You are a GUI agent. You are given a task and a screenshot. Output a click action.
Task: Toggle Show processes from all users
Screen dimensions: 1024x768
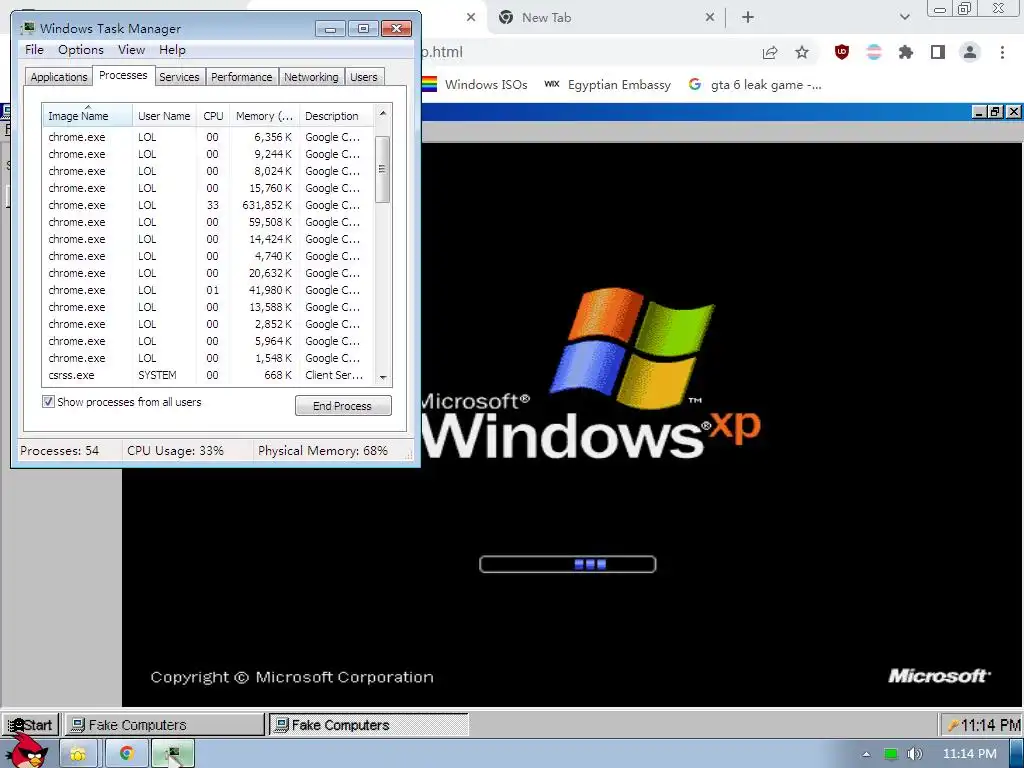coord(48,402)
